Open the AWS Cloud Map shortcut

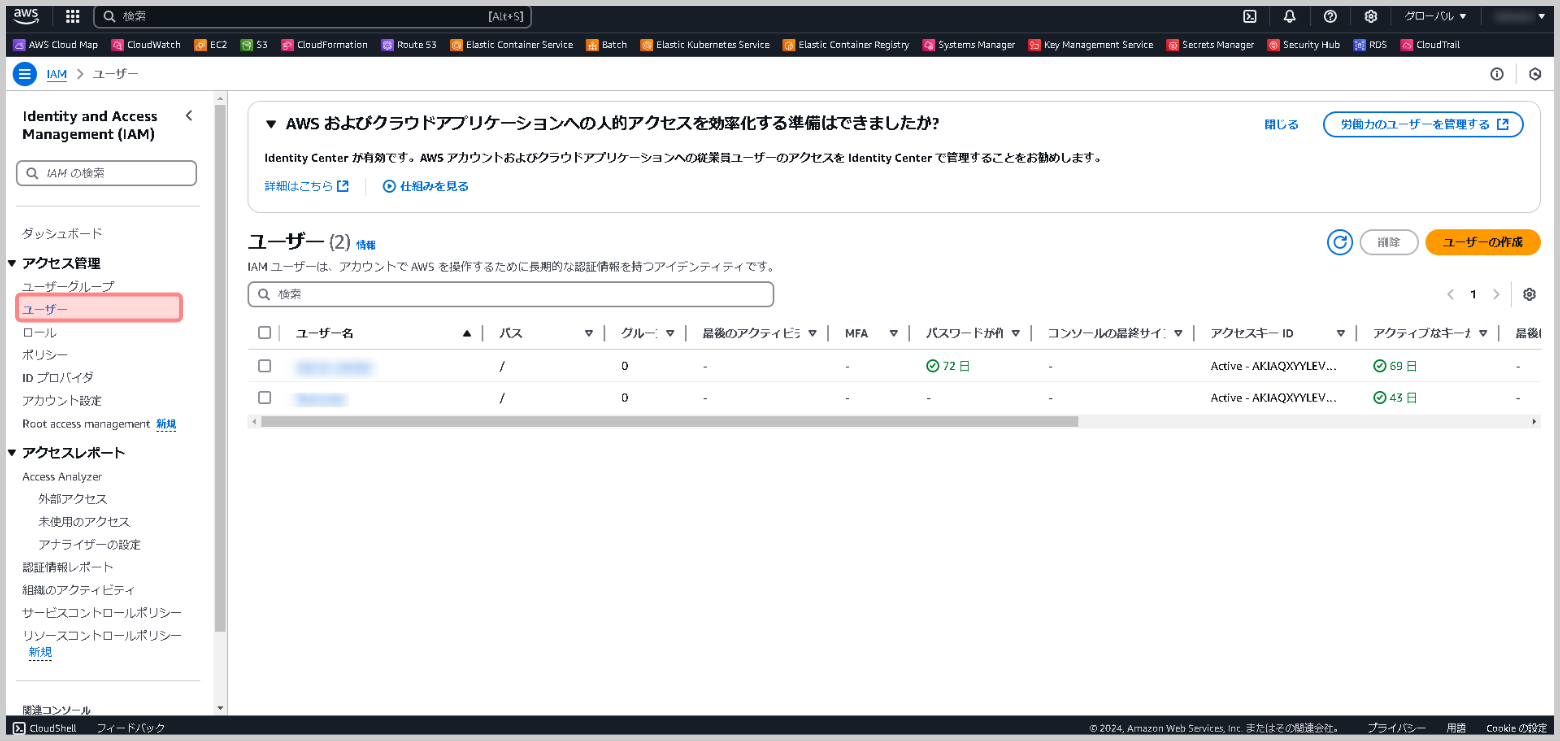pyautogui.click(x=55, y=45)
